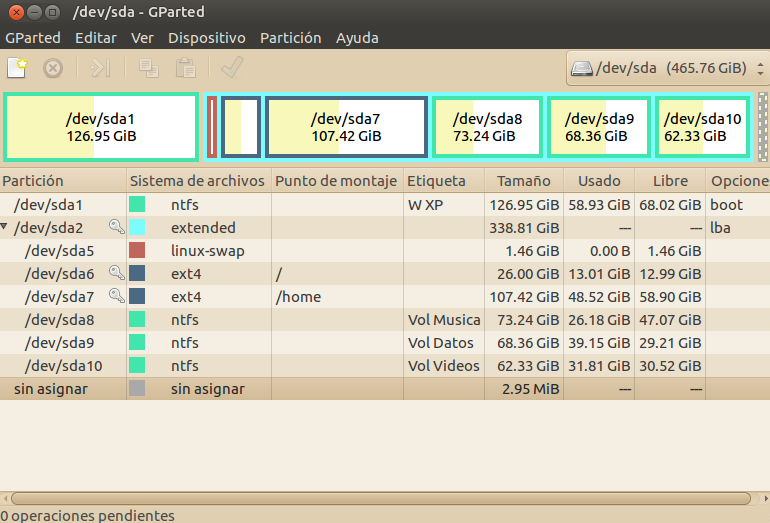Viewport: 770px width, 523px height.
Task: Click the Paste partition toolbar icon
Action: click(x=186, y=68)
